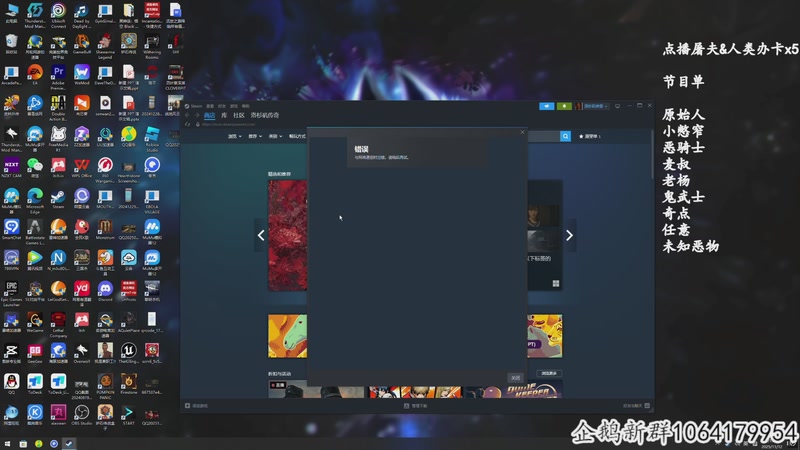Select the Roblox Studio desktop icon
Image resolution: width=800 pixels, height=450 pixels.
click(x=152, y=139)
